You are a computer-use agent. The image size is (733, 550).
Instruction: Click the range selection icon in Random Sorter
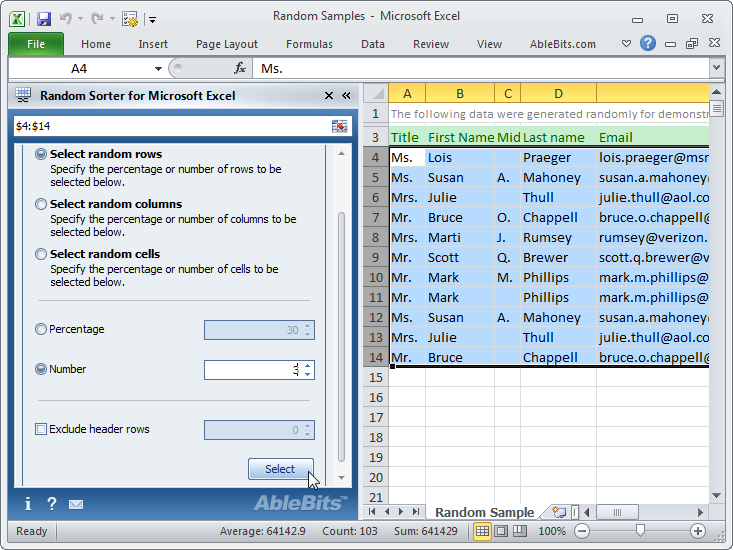339,126
